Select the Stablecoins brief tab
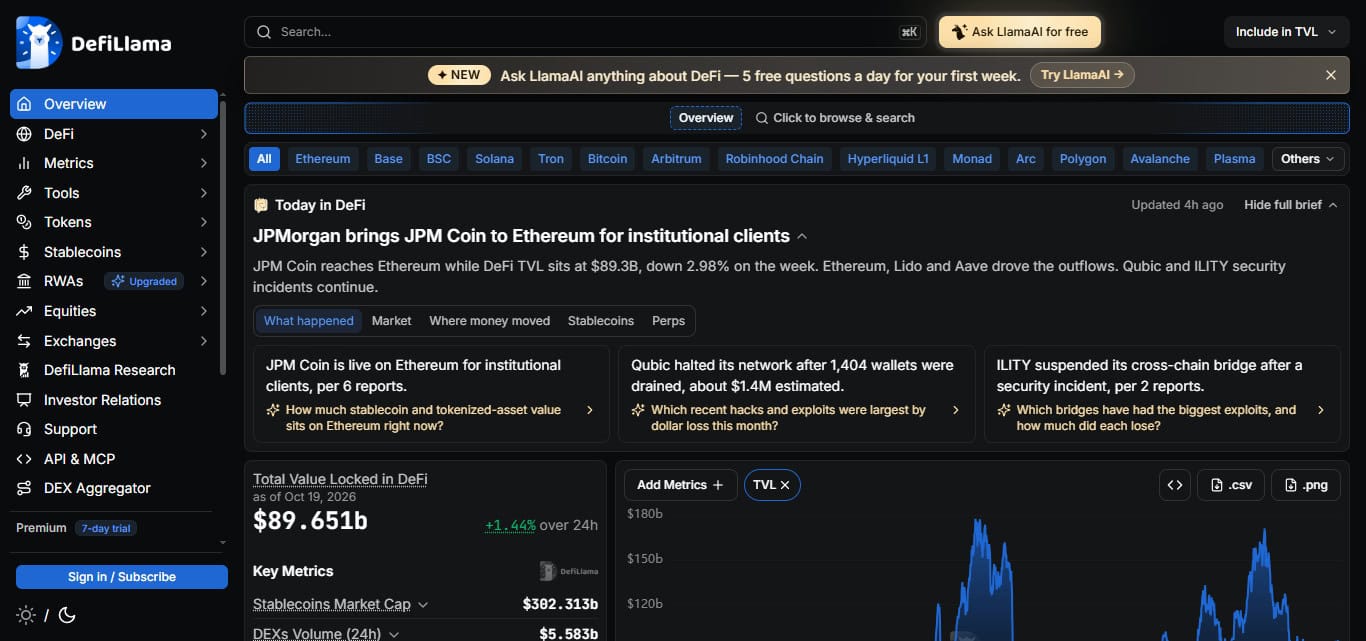1366x641 pixels. (x=601, y=321)
